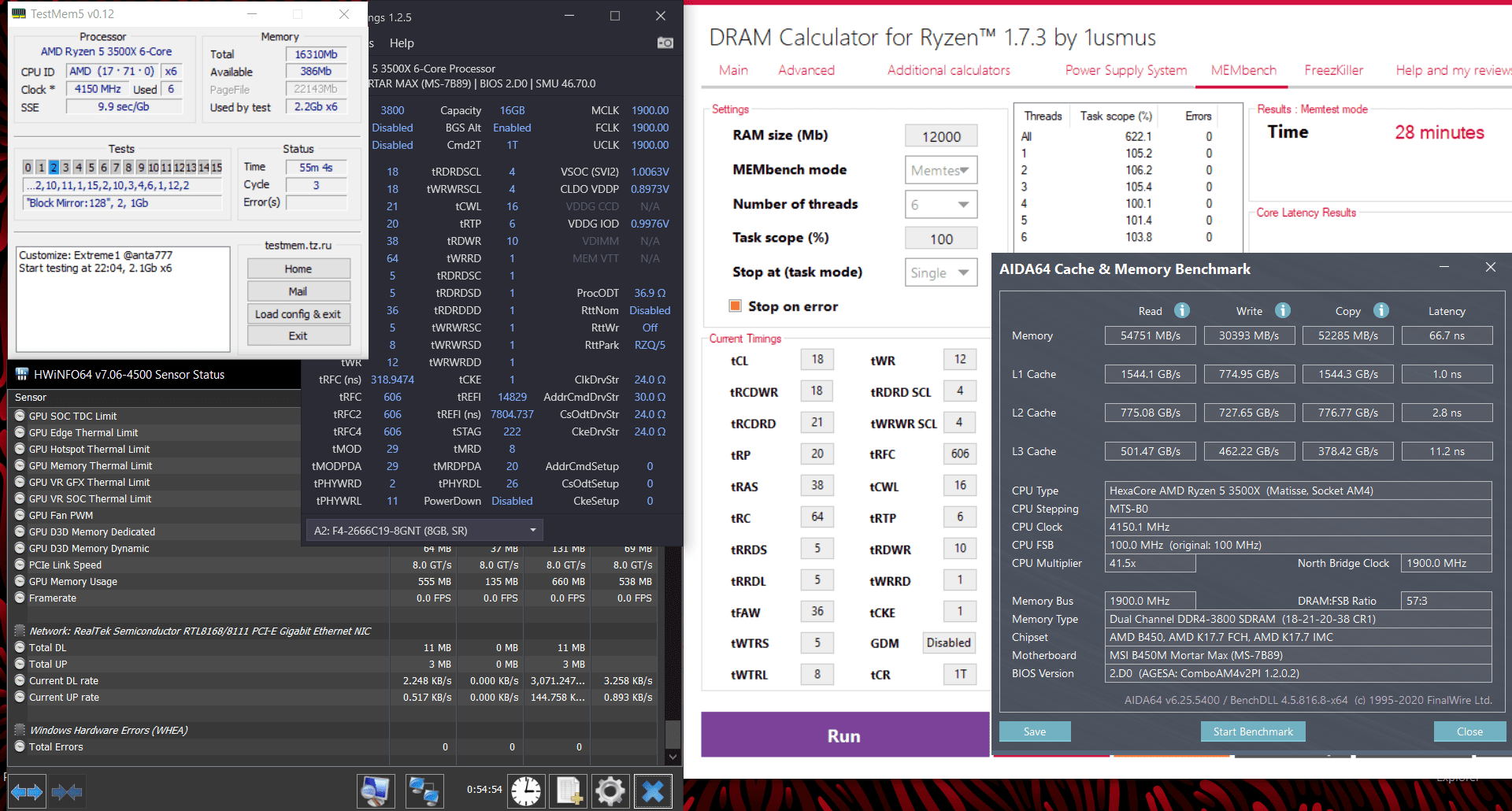Select highlighted test 2 box in TestMem5
The image size is (1512, 811).
(x=54, y=167)
